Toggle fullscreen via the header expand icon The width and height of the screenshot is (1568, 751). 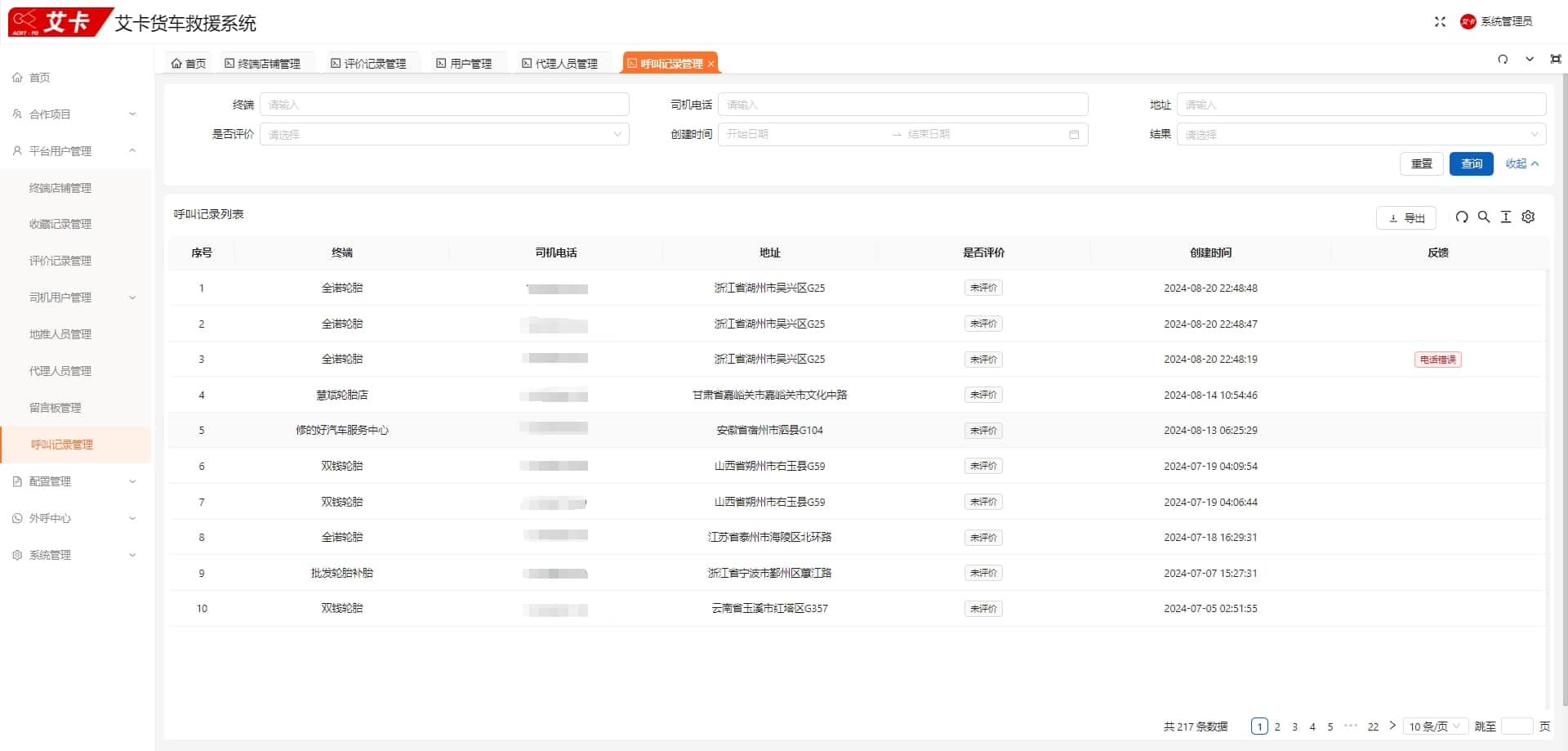click(1440, 22)
